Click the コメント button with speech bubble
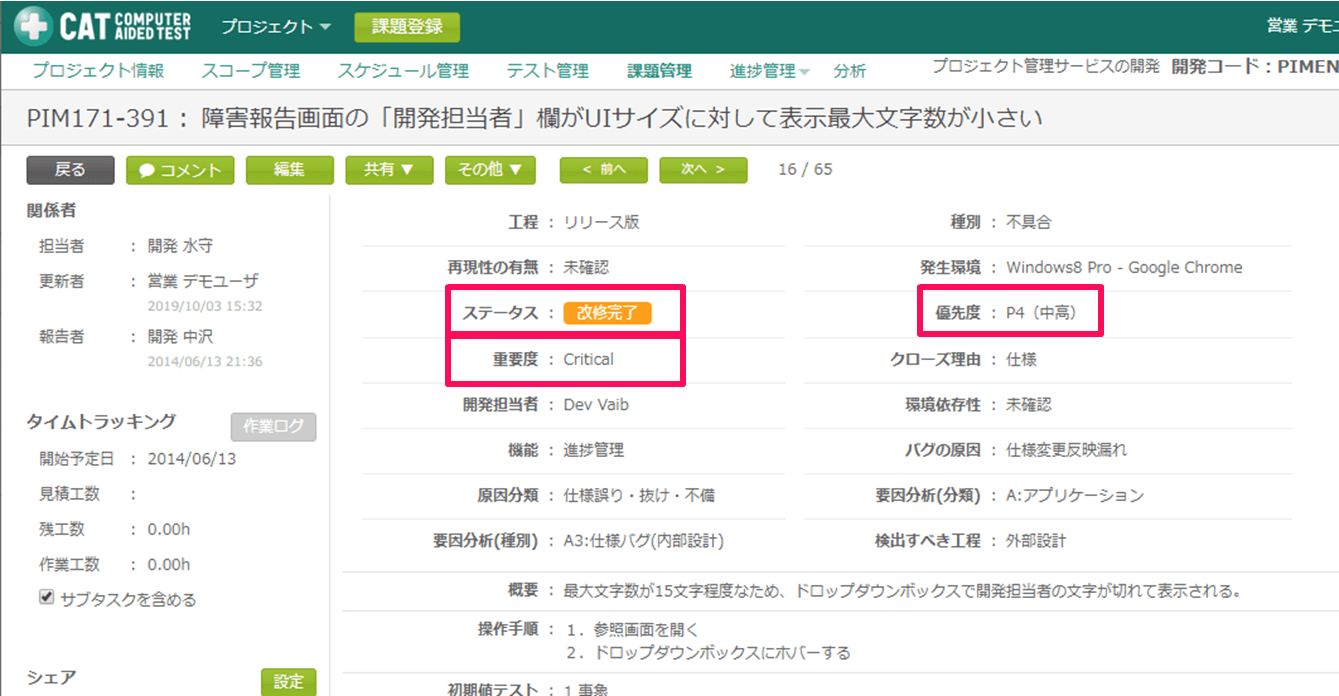Viewport: 1339px width, 696px height. (x=180, y=170)
